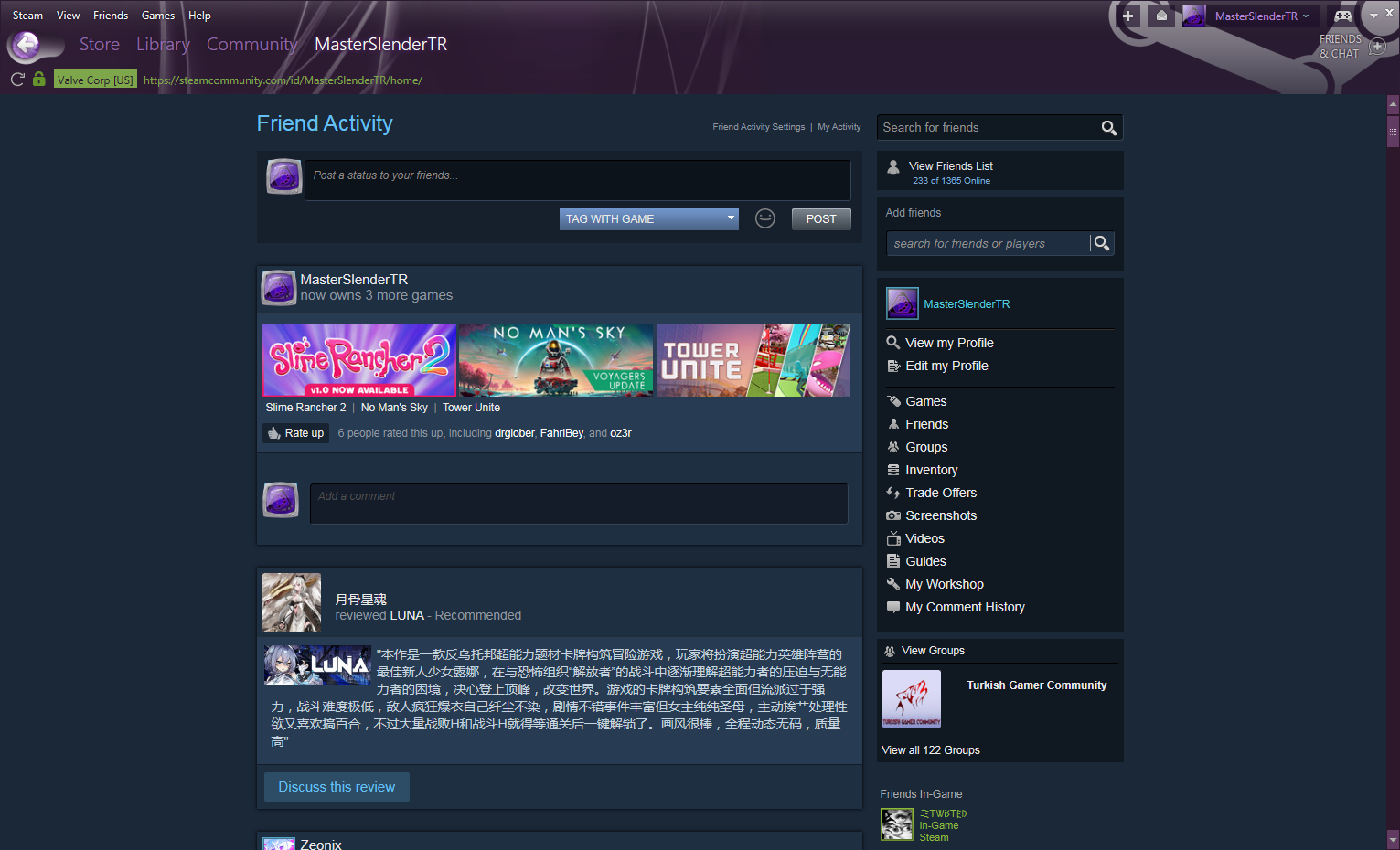Switch to the Community tab

[252, 44]
